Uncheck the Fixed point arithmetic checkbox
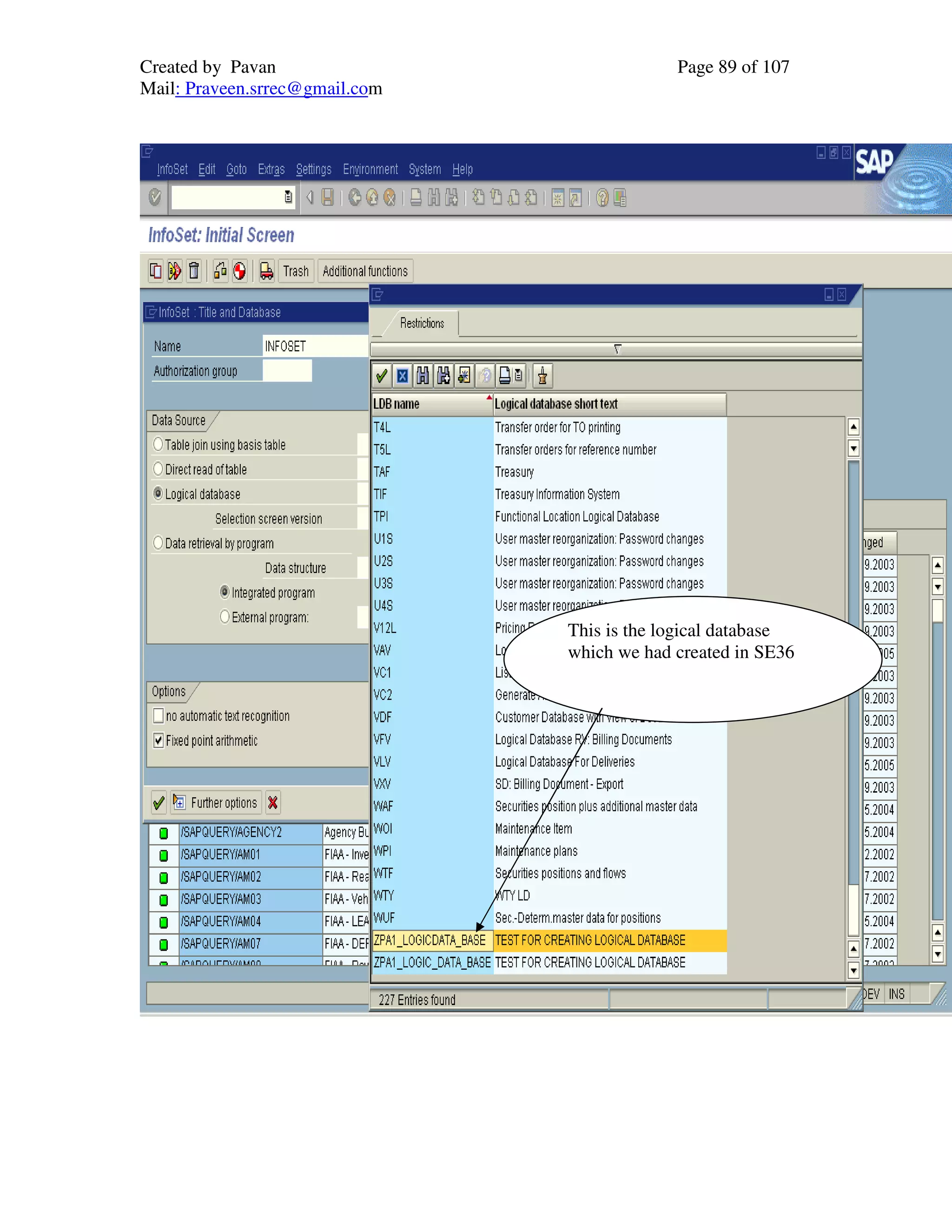The width and height of the screenshot is (952, 1232). [x=159, y=740]
